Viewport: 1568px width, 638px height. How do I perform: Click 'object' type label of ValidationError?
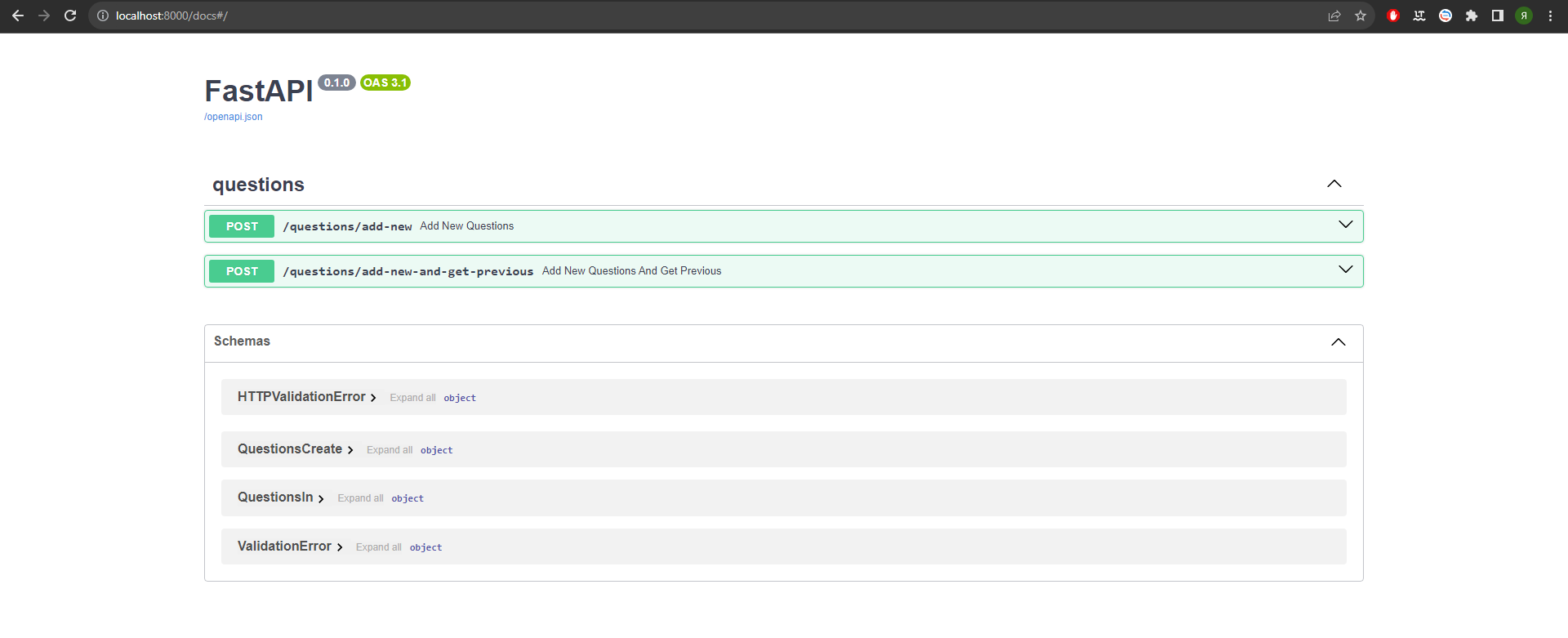point(426,547)
